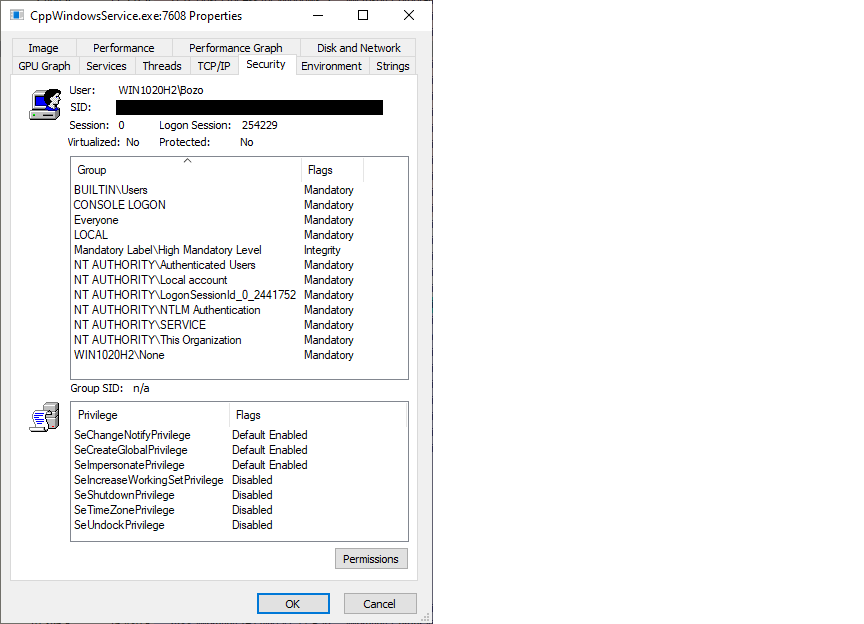The width and height of the screenshot is (864, 624).
Task: Open the GPU Graph tab
Action: 44,65
